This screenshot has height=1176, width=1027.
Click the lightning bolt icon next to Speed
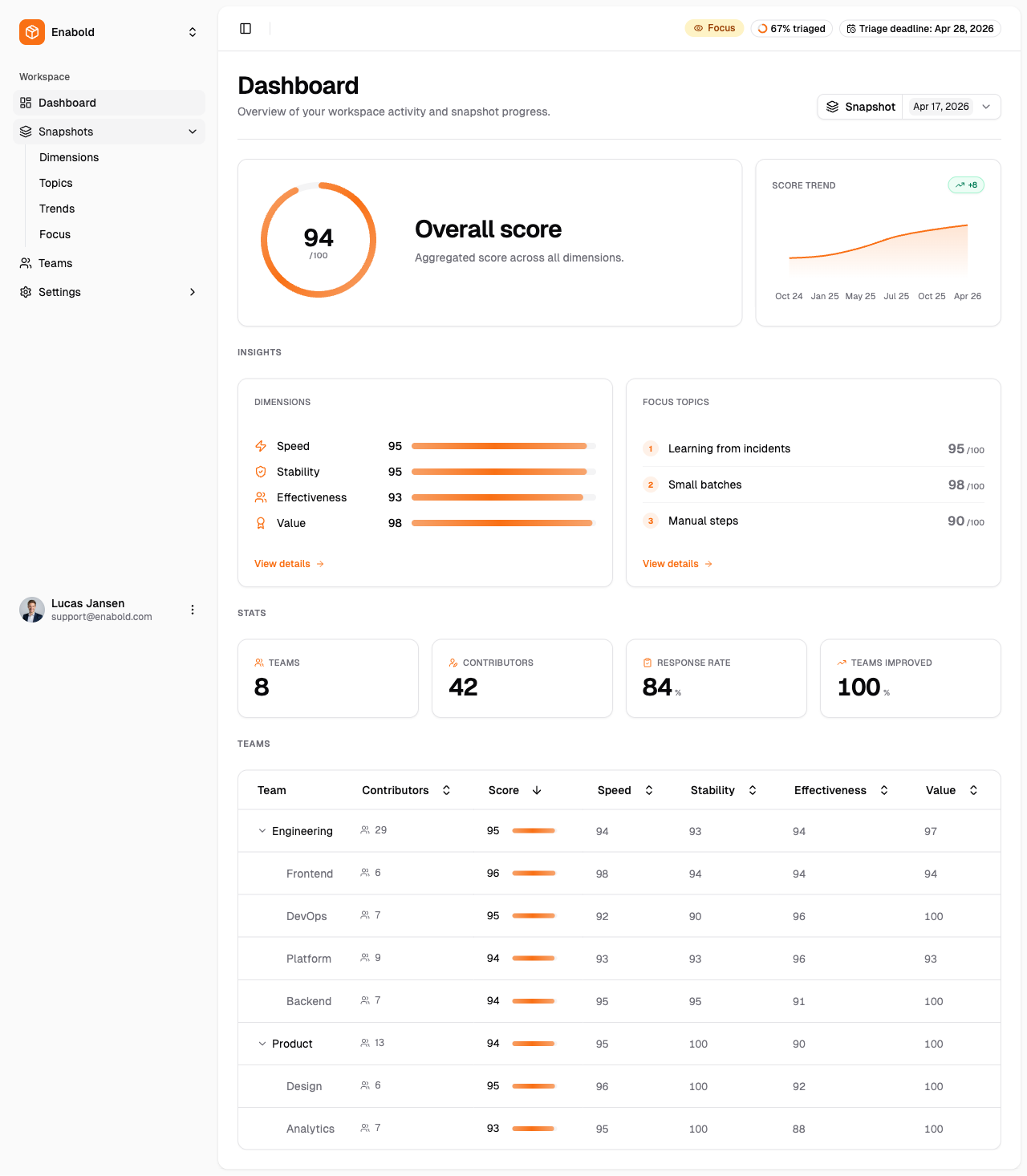(260, 446)
